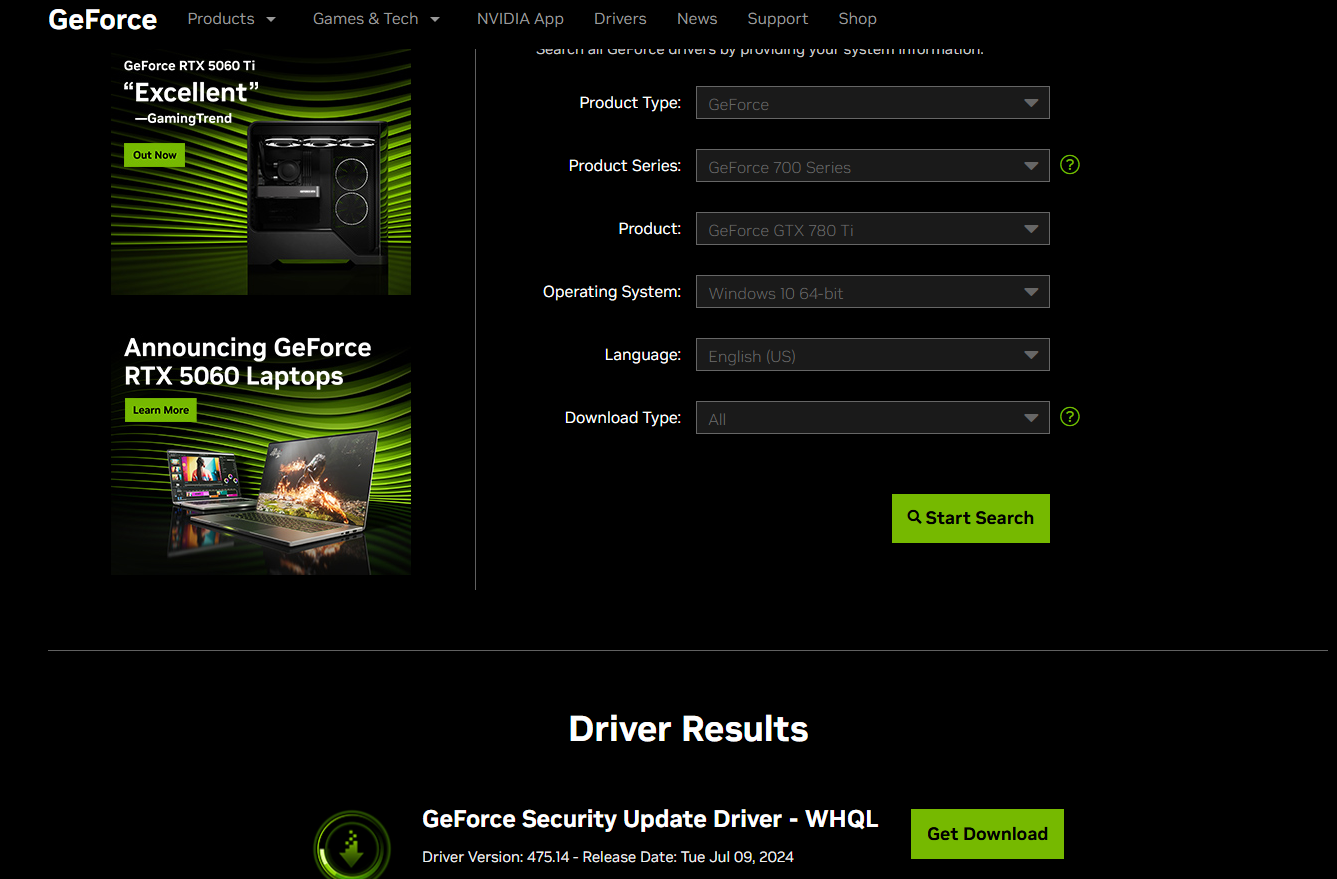Open the Download Type dropdown
Viewport: 1337px width, 879px height.
pyautogui.click(x=873, y=418)
